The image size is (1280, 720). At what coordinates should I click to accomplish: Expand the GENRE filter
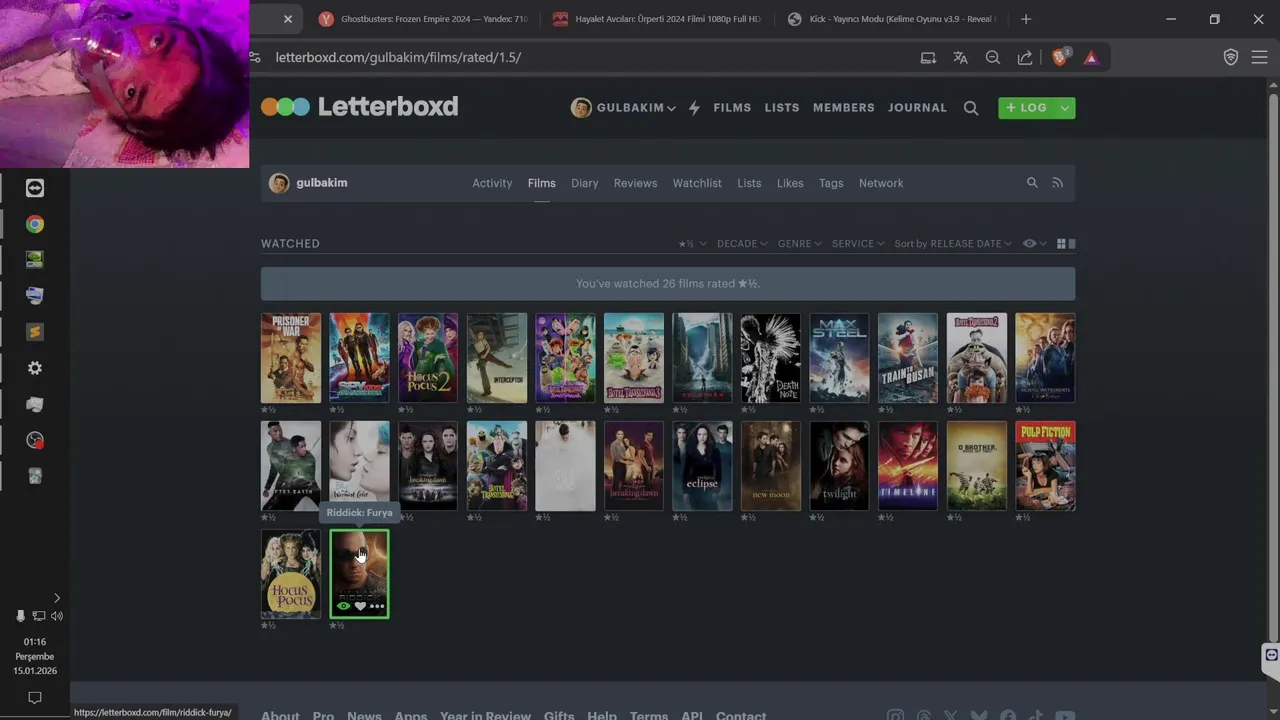(799, 244)
